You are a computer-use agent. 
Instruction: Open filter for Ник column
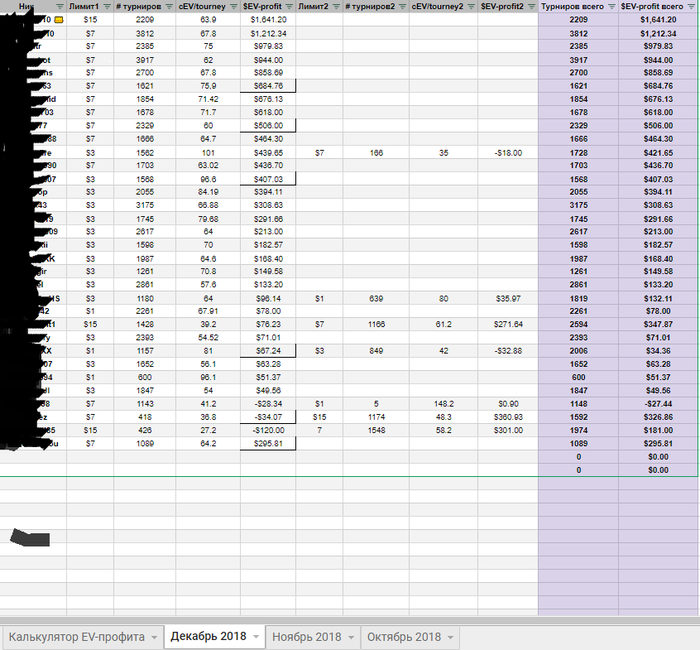(x=60, y=7)
